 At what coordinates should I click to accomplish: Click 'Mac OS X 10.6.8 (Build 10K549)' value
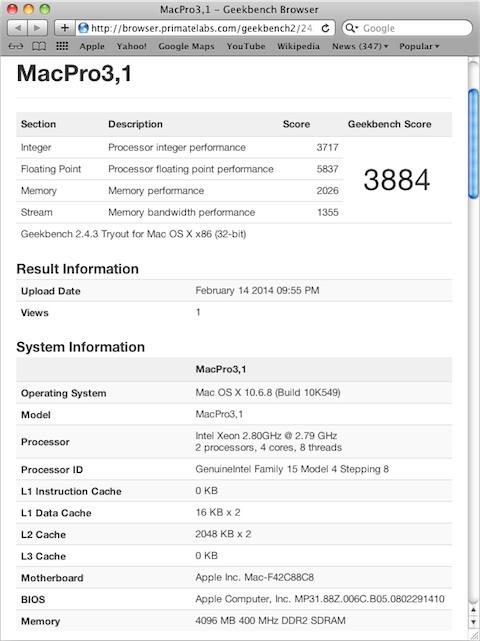click(268, 393)
